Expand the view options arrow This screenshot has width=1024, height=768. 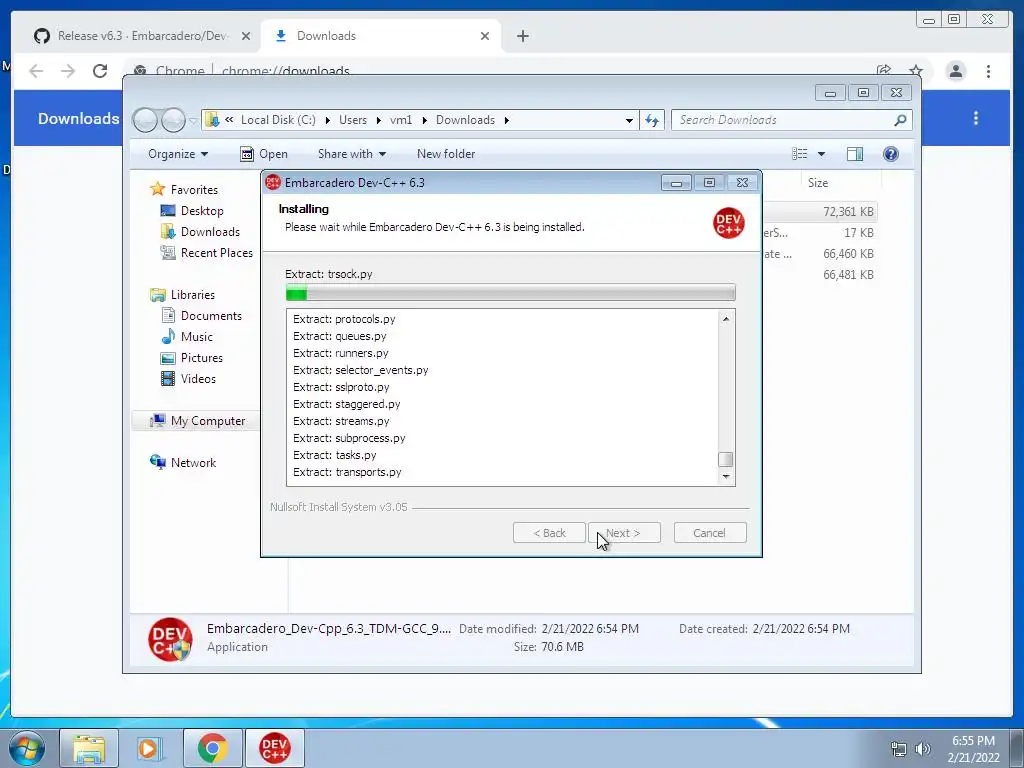pos(822,154)
